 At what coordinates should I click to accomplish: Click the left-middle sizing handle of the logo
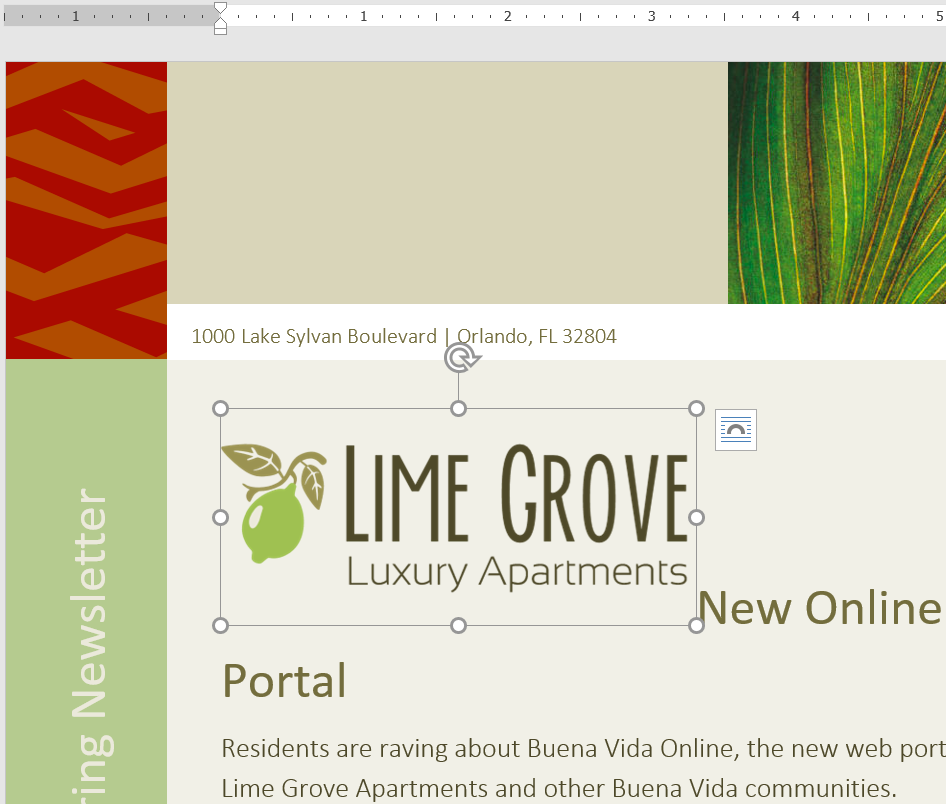[x=220, y=517]
